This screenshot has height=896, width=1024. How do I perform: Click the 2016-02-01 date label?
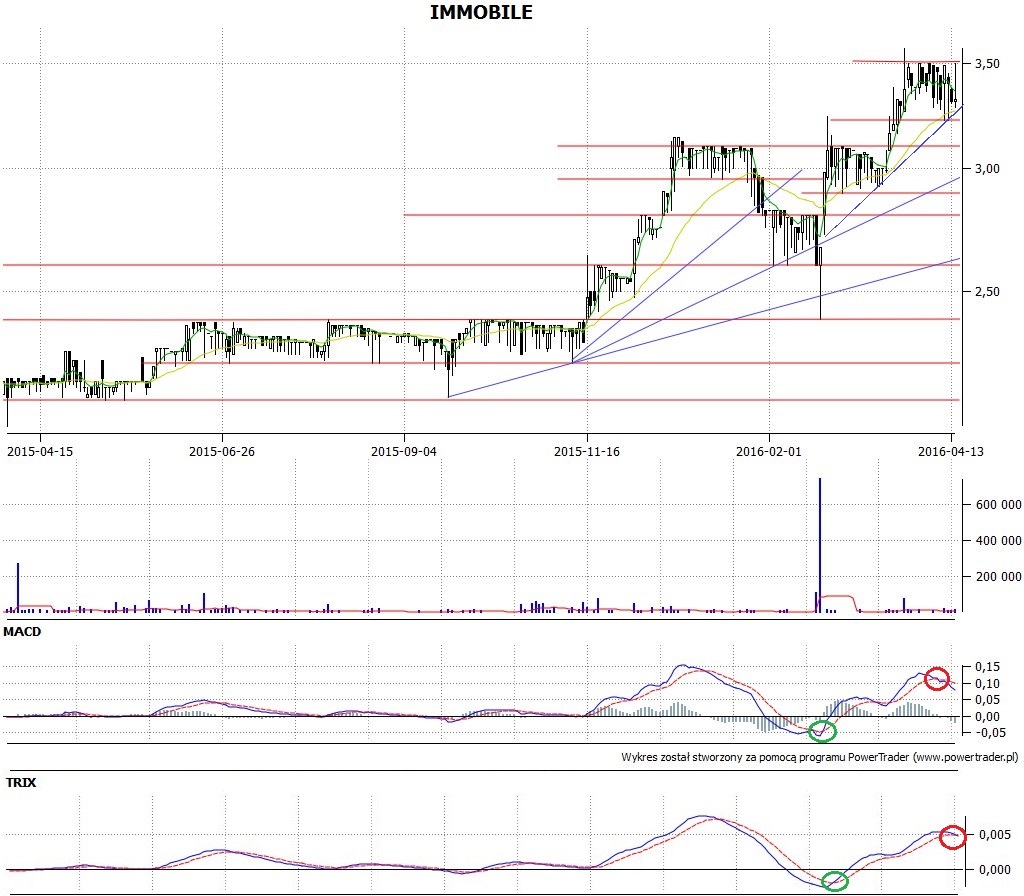[769, 451]
